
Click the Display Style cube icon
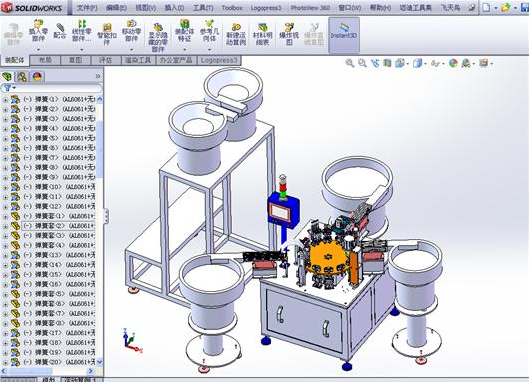tap(418, 63)
